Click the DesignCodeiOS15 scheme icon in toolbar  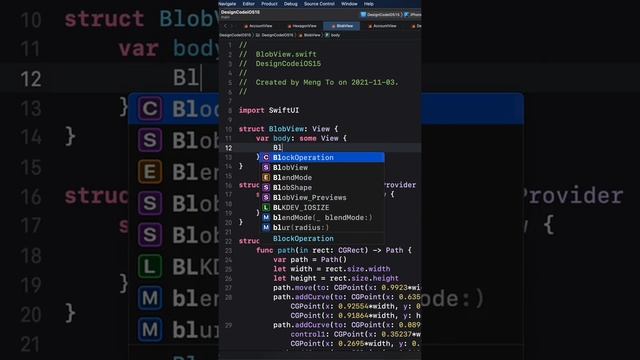(363, 15)
